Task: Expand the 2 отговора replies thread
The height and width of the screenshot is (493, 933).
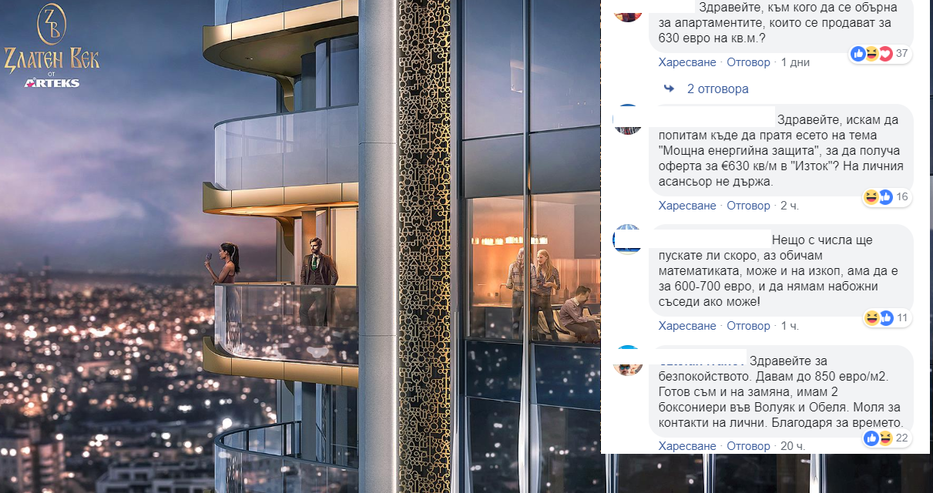Action: pos(717,89)
